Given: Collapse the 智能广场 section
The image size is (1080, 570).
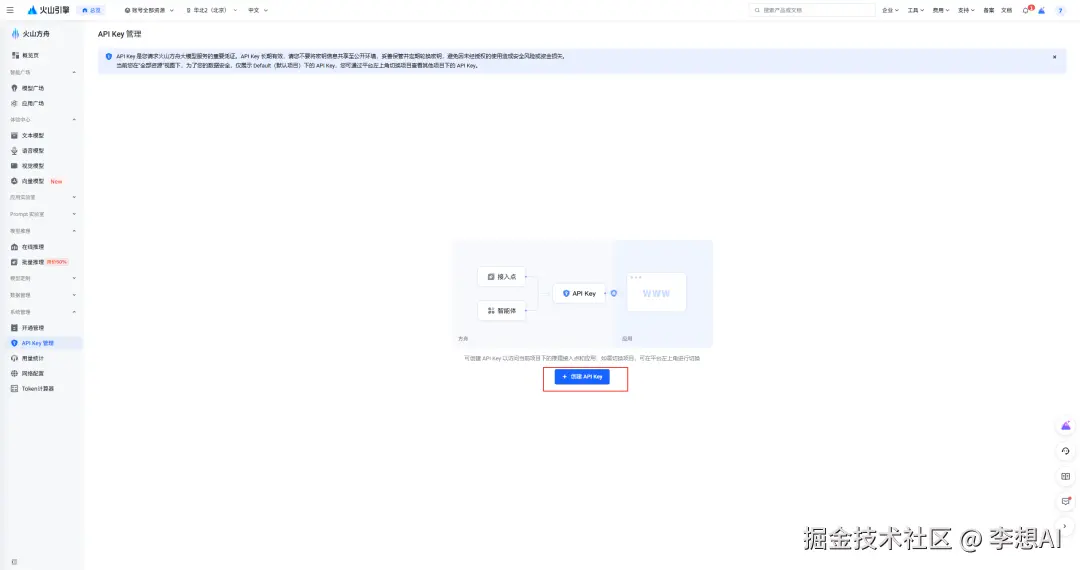Looking at the screenshot, I should (x=74, y=72).
